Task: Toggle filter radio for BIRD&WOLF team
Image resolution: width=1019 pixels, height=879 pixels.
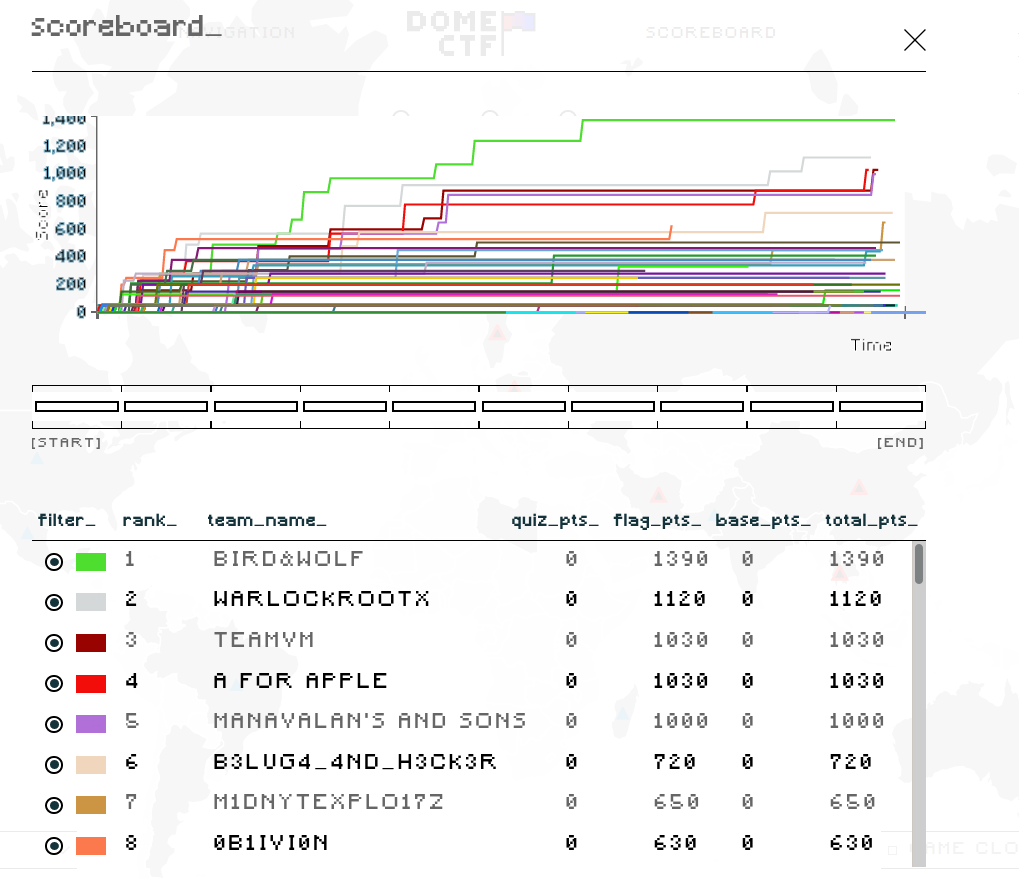Action: point(54,562)
